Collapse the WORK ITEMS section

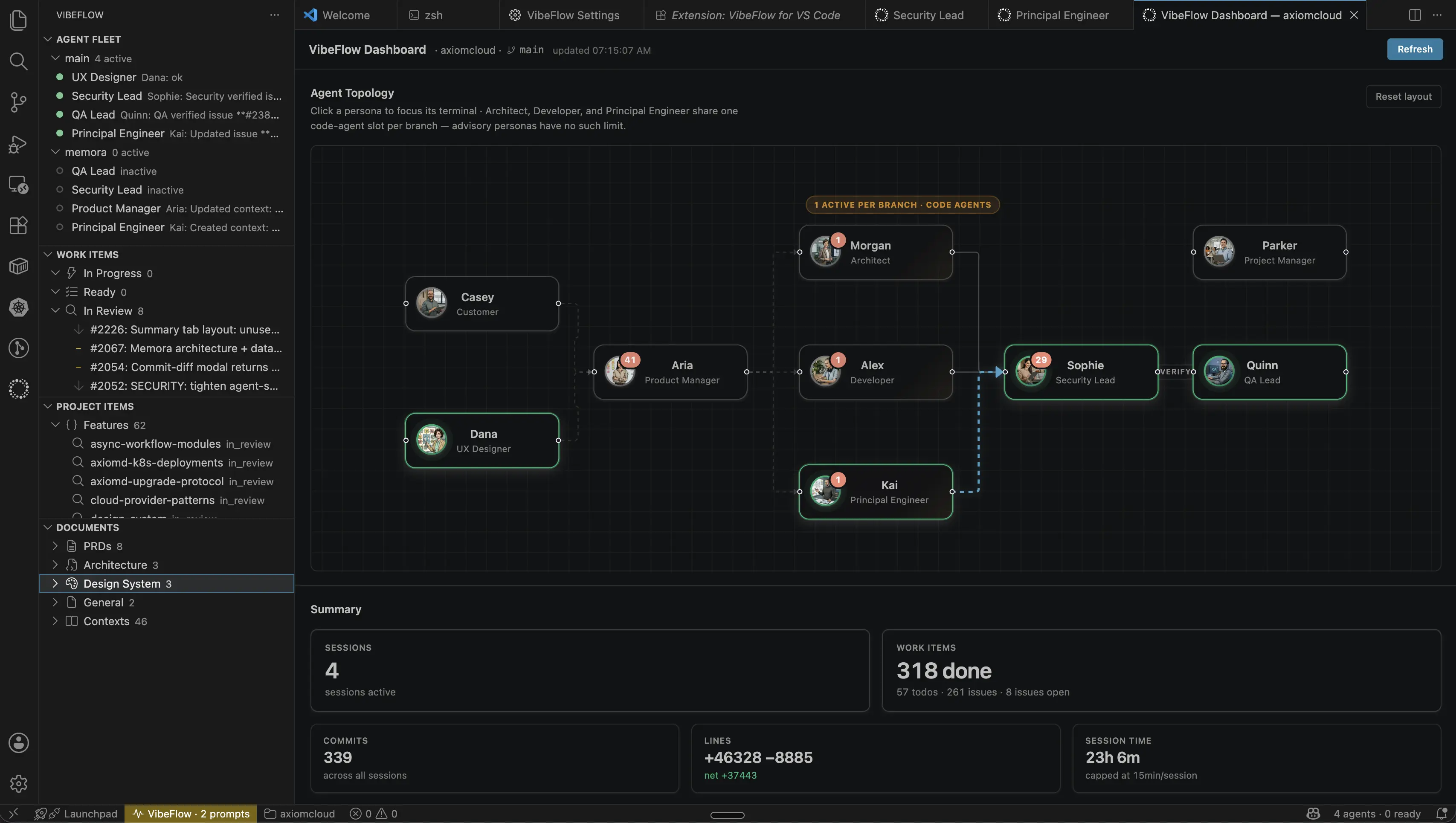[48, 254]
